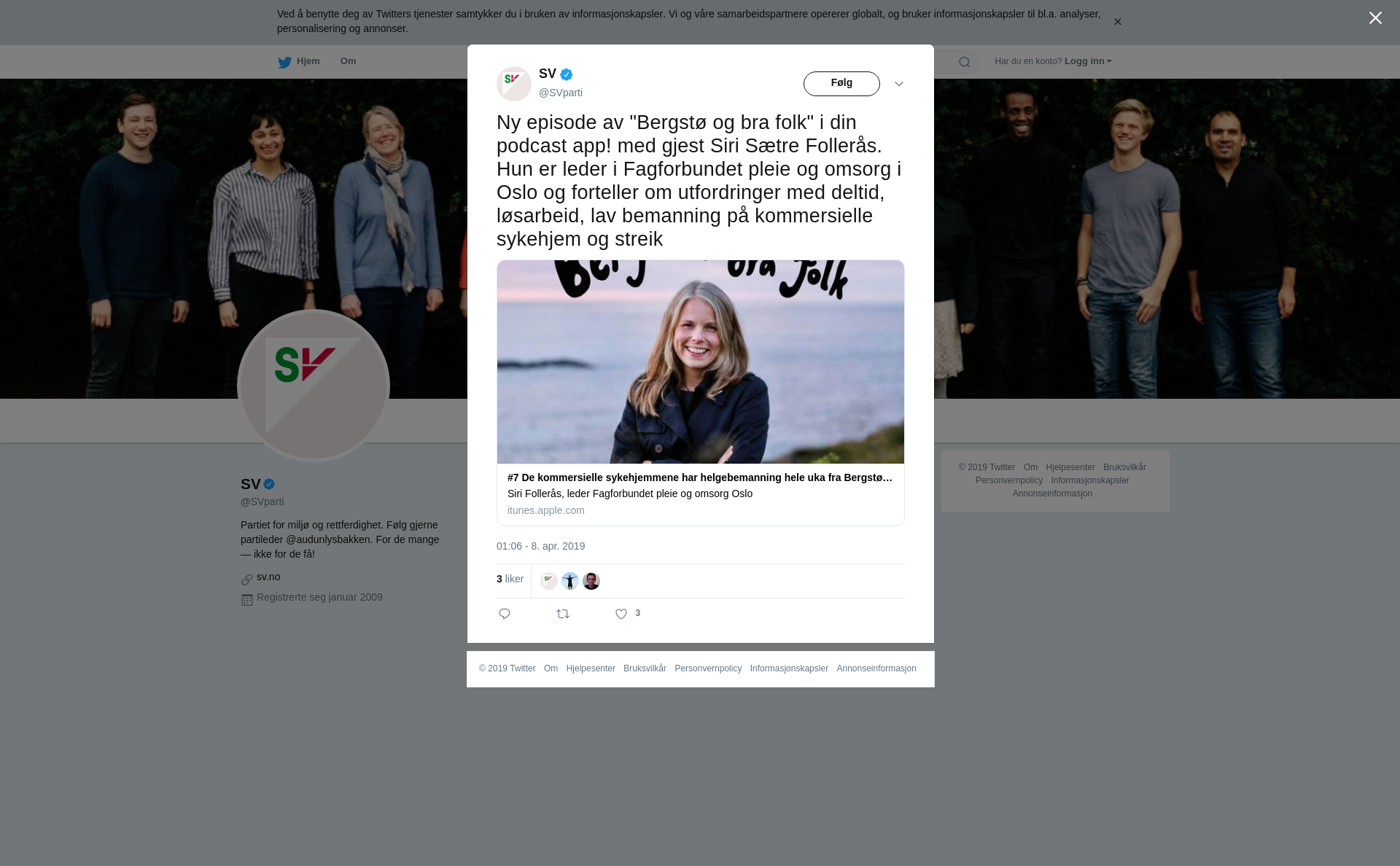Click the second liker avatar with figure
Viewport: 1400px width, 866px height.
point(570,581)
